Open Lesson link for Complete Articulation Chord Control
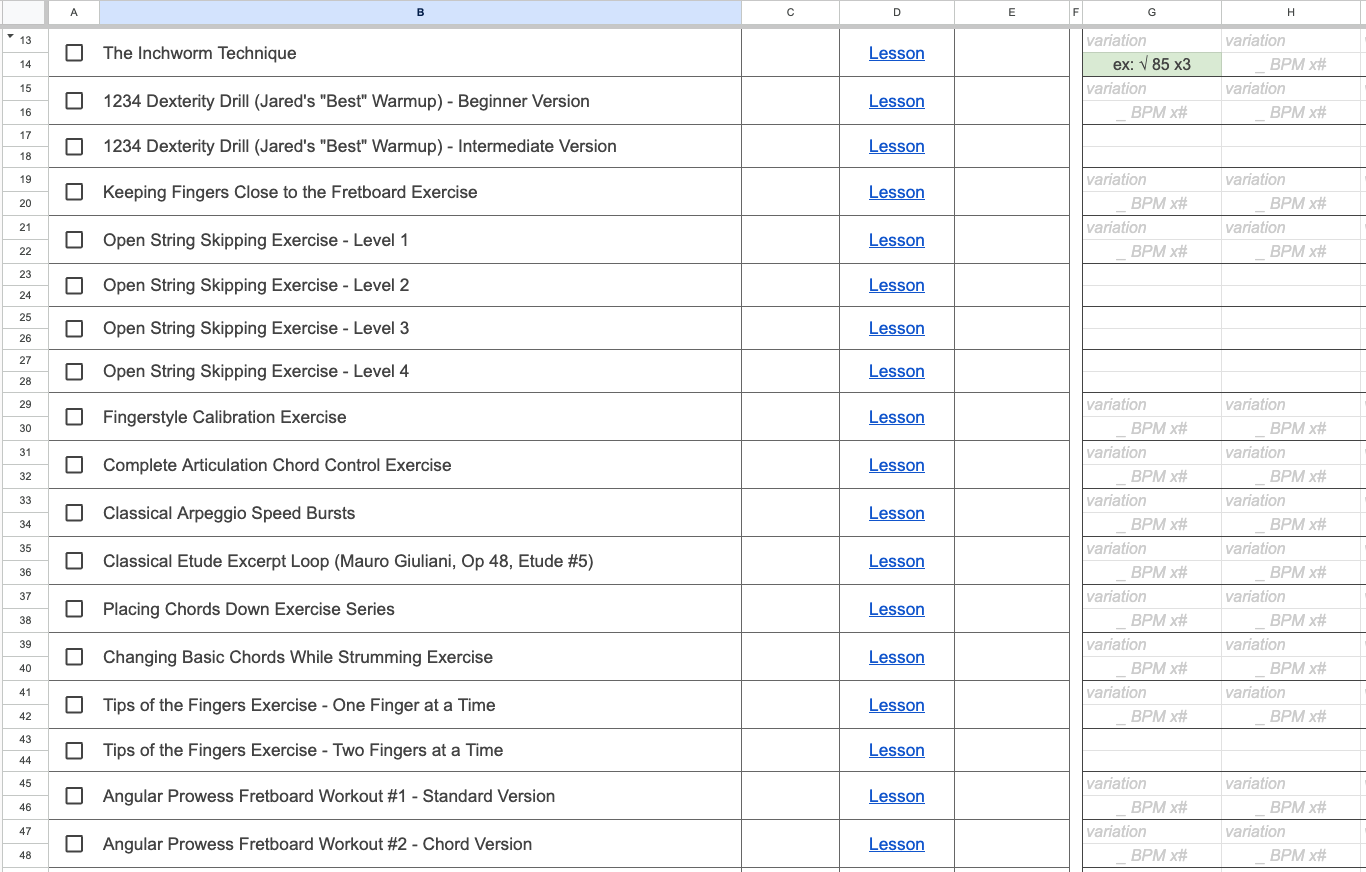The width and height of the screenshot is (1366, 872). coord(896,465)
